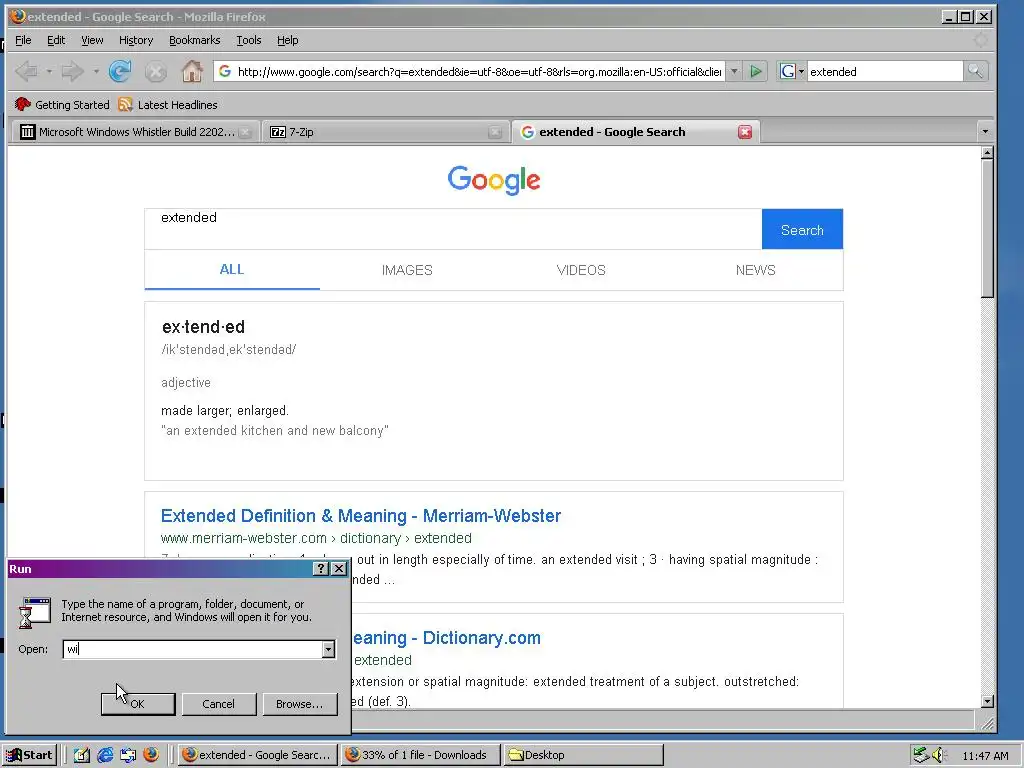Screen dimensions: 1024x768
Task: Click the Google page search input field
Action: click(453, 229)
